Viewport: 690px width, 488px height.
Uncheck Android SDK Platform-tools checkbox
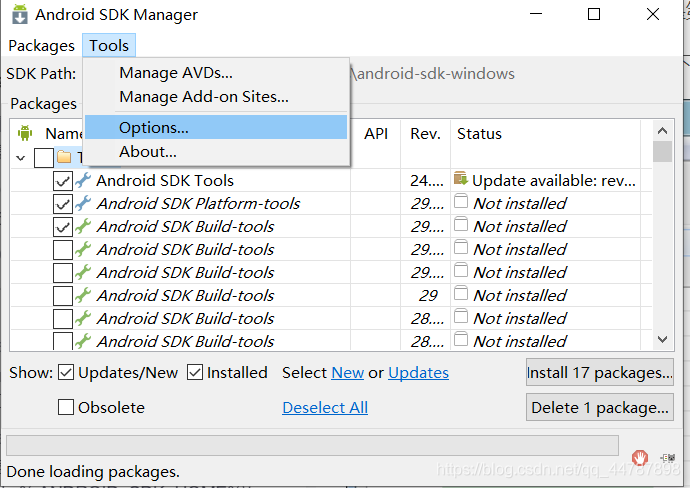point(63,204)
